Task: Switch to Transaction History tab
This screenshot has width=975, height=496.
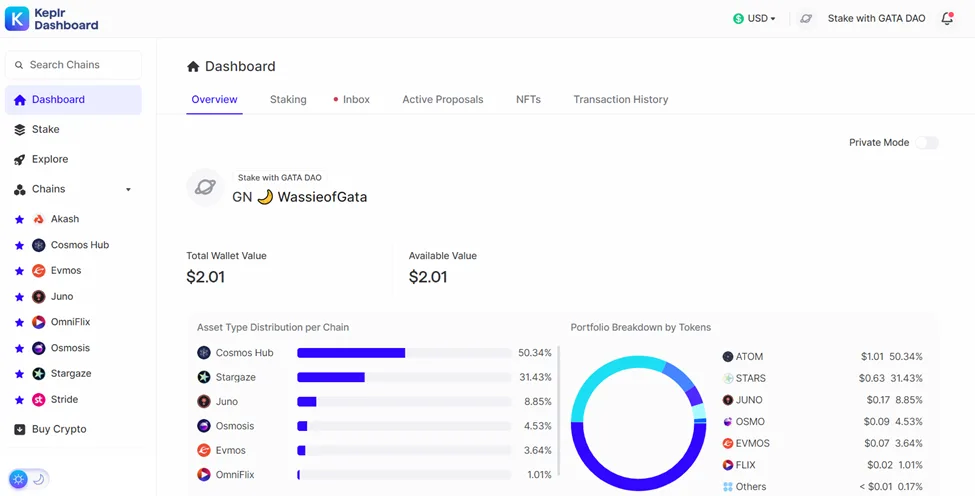Action: click(x=621, y=99)
